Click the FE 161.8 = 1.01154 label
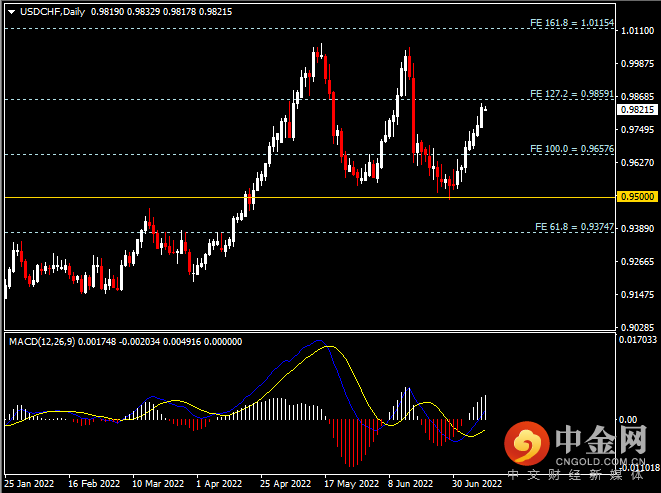Screen dimensions: 661x493 572,23
